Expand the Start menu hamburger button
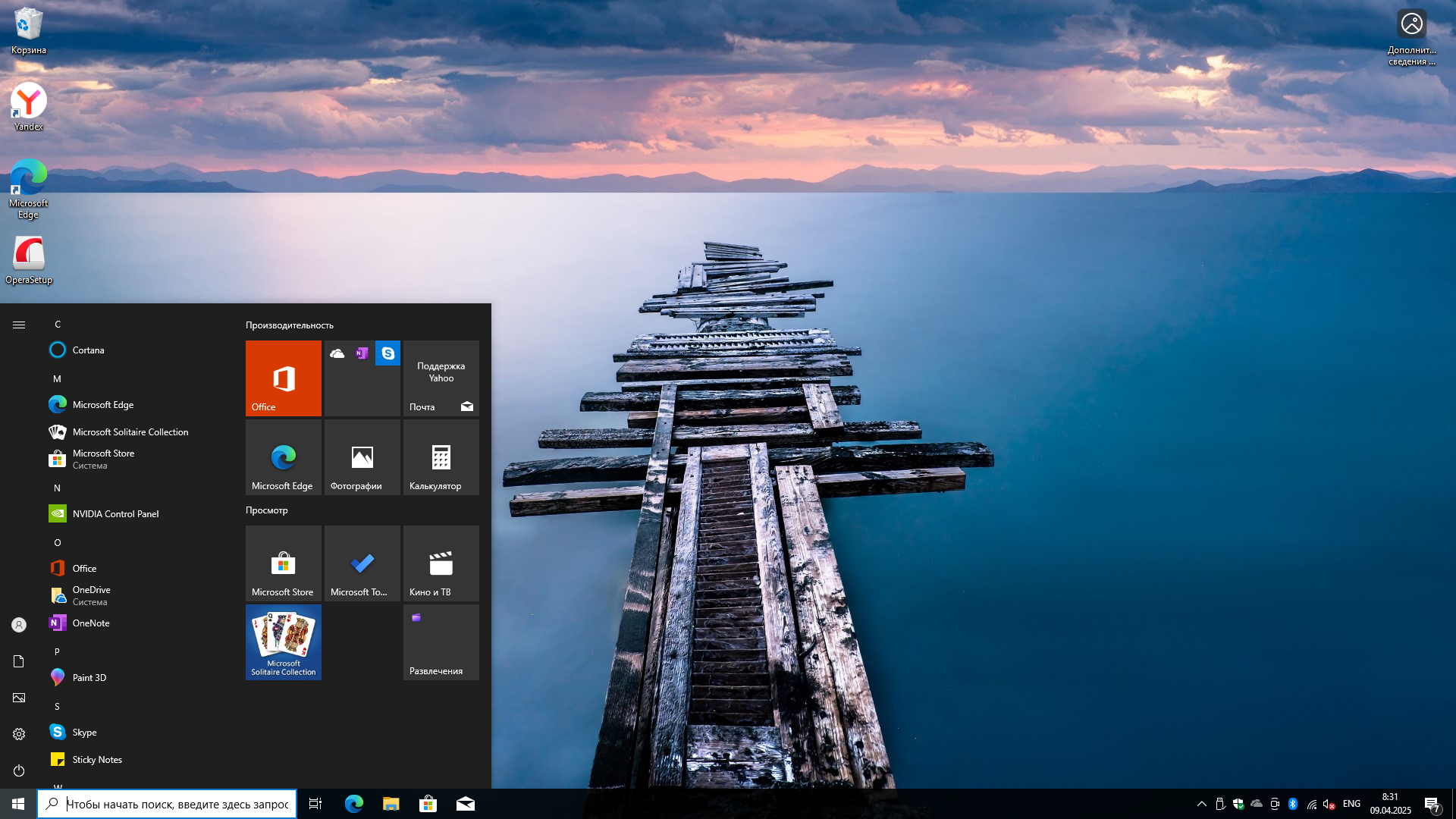Screen dimensions: 1456x819 pyautogui.click(x=19, y=325)
